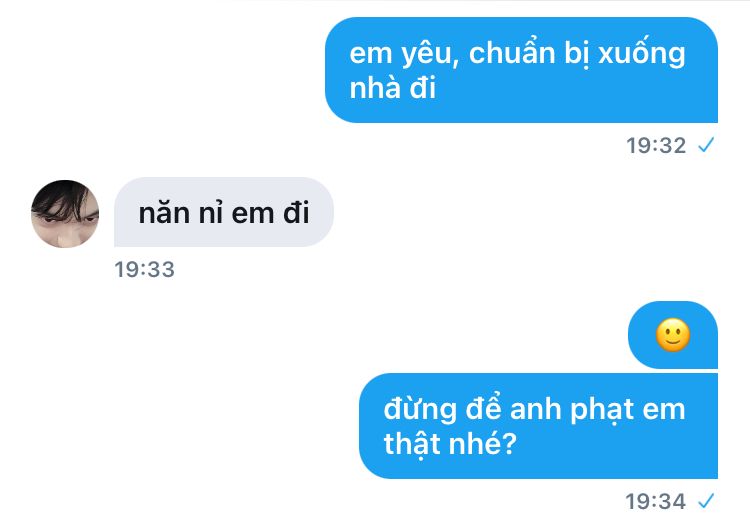Select the "đừng để anh phạt em" message bubble
The height and width of the screenshot is (520, 750).
click(539, 426)
